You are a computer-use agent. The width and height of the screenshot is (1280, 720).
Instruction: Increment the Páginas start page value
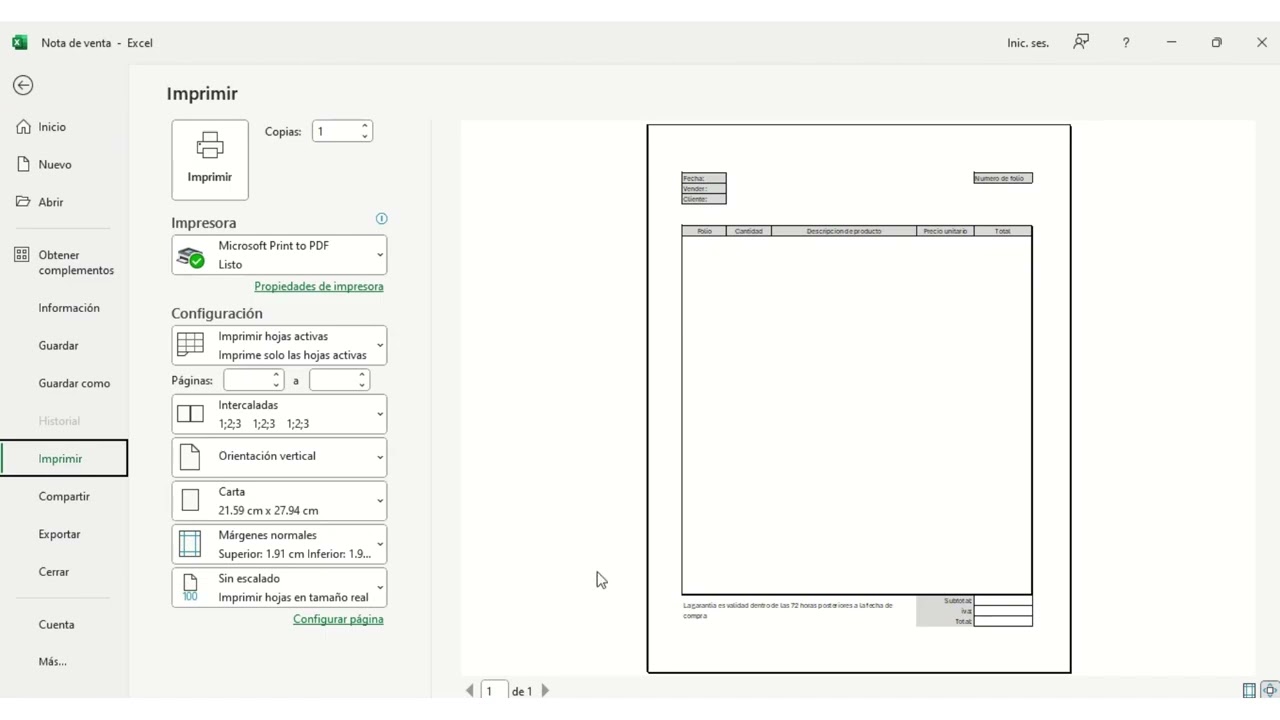click(277, 375)
